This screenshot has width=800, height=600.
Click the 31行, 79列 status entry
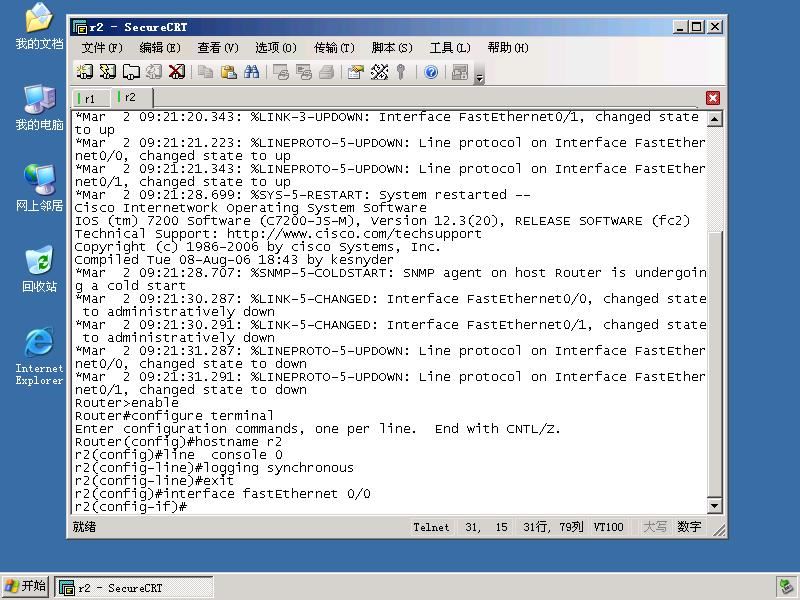tap(553, 527)
